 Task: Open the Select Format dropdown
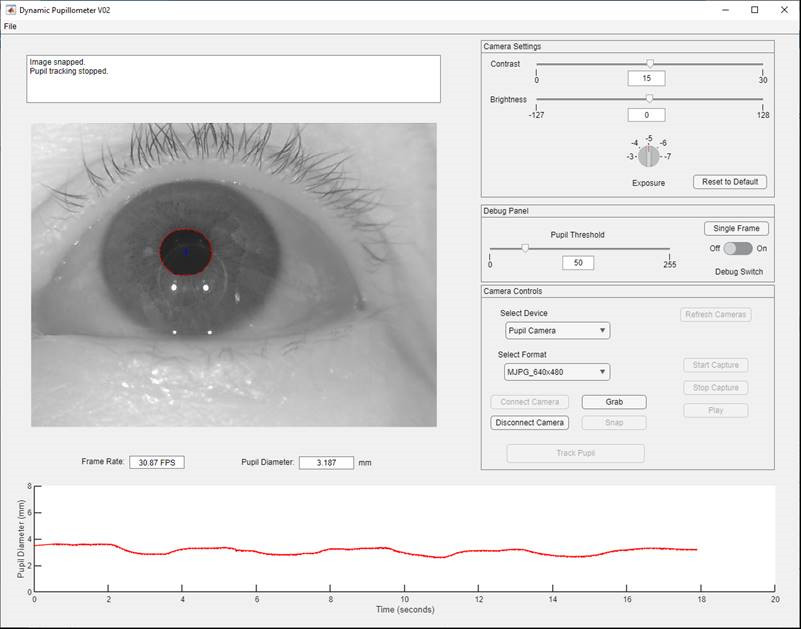(x=557, y=372)
